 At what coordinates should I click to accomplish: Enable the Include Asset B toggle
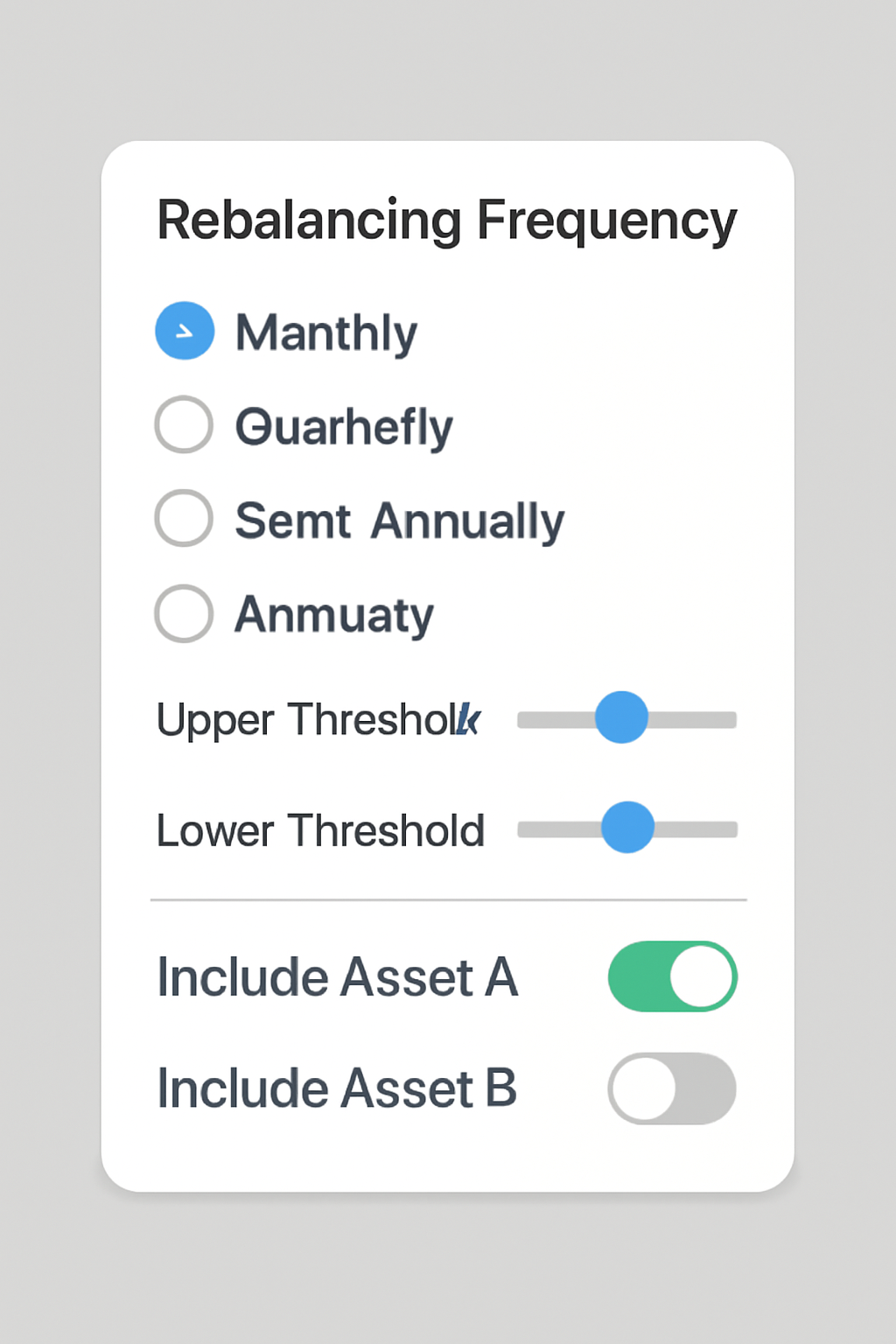tap(672, 1088)
